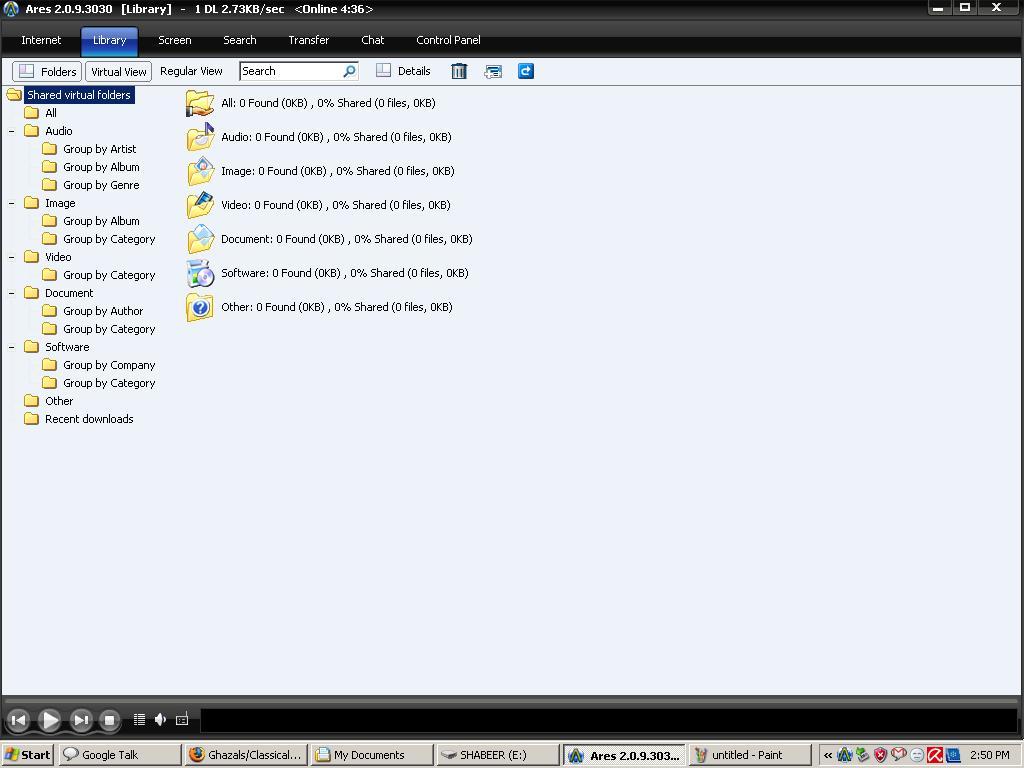Select Group by Category under Video
The width and height of the screenshot is (1024, 768).
tap(109, 276)
